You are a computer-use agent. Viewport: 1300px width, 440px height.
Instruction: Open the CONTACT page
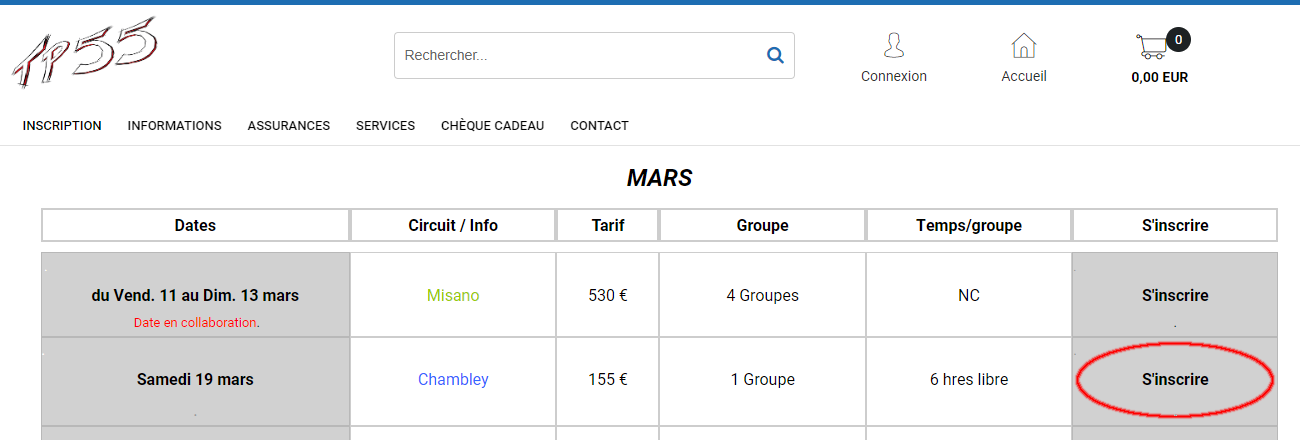599,126
